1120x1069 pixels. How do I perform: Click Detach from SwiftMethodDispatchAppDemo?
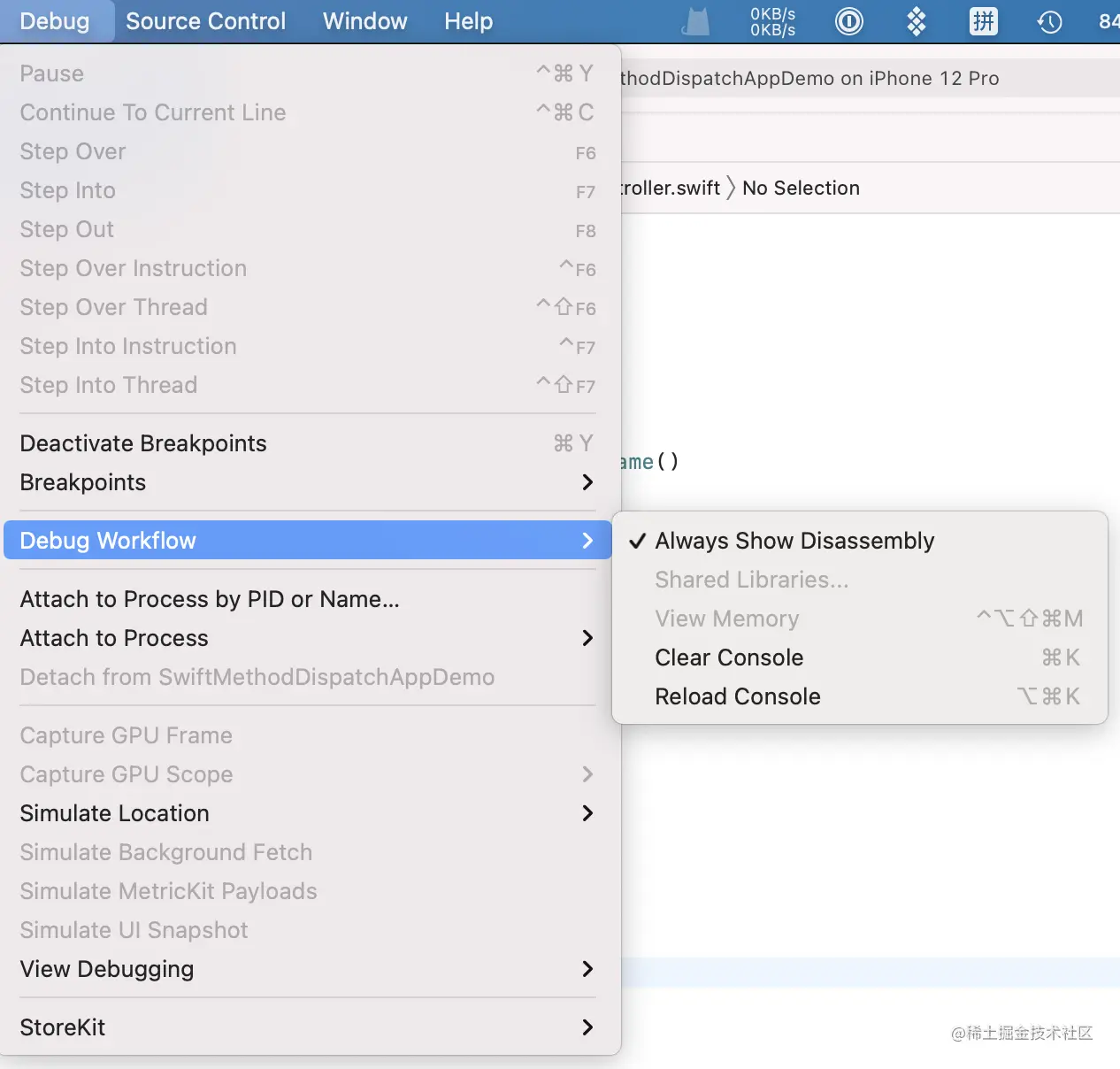(x=308, y=677)
